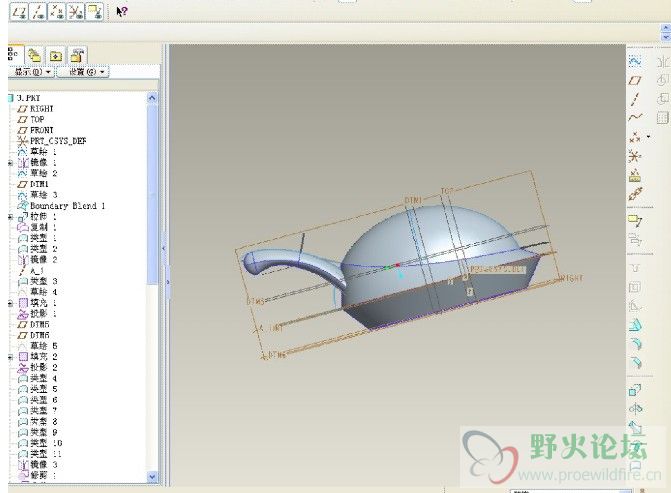Click the model tree vertical scrollbar thumb
The image size is (671, 493).
click(x=152, y=193)
